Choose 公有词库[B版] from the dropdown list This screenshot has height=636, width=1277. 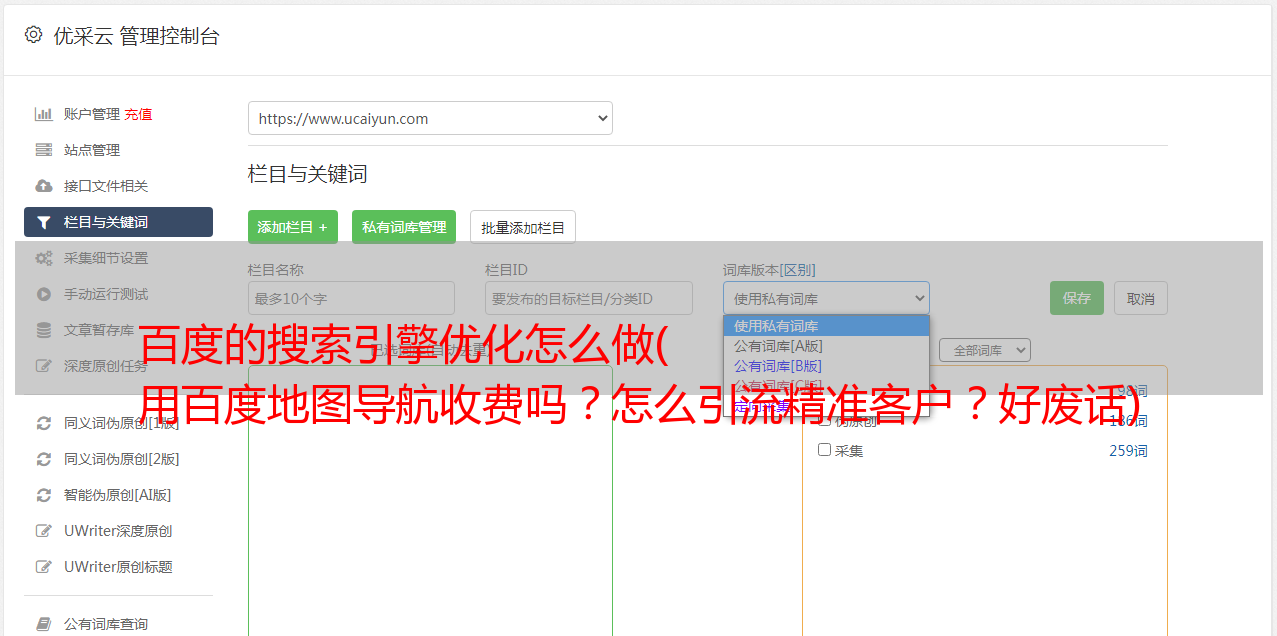826,366
